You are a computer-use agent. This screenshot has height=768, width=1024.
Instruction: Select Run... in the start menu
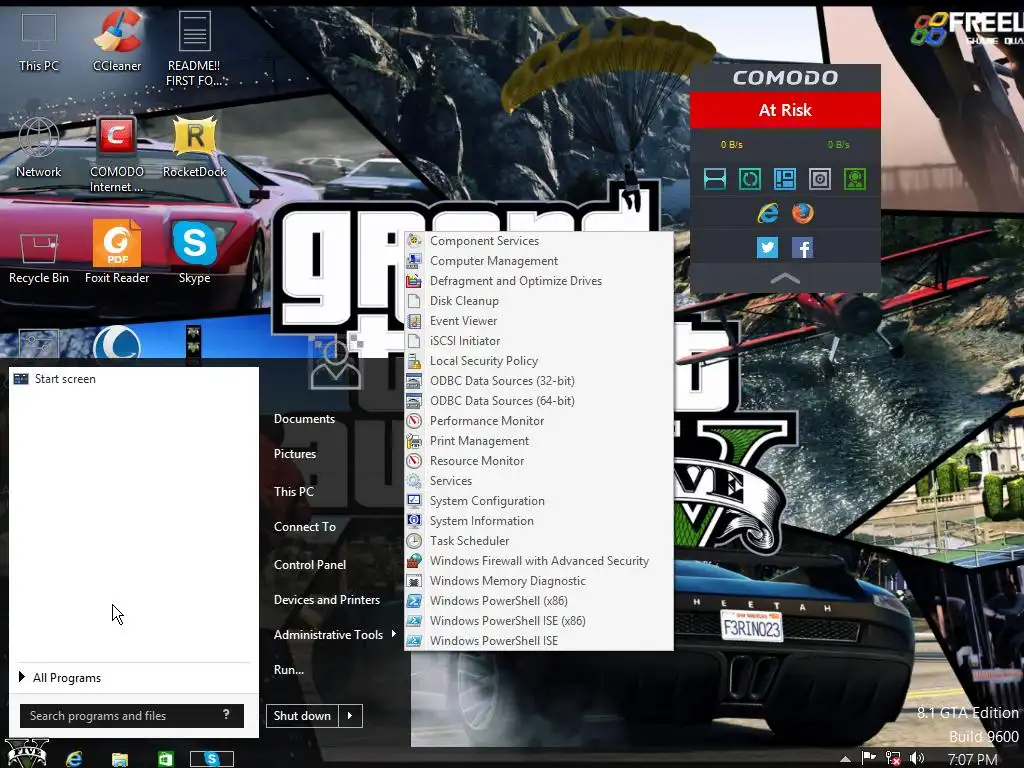(x=289, y=669)
